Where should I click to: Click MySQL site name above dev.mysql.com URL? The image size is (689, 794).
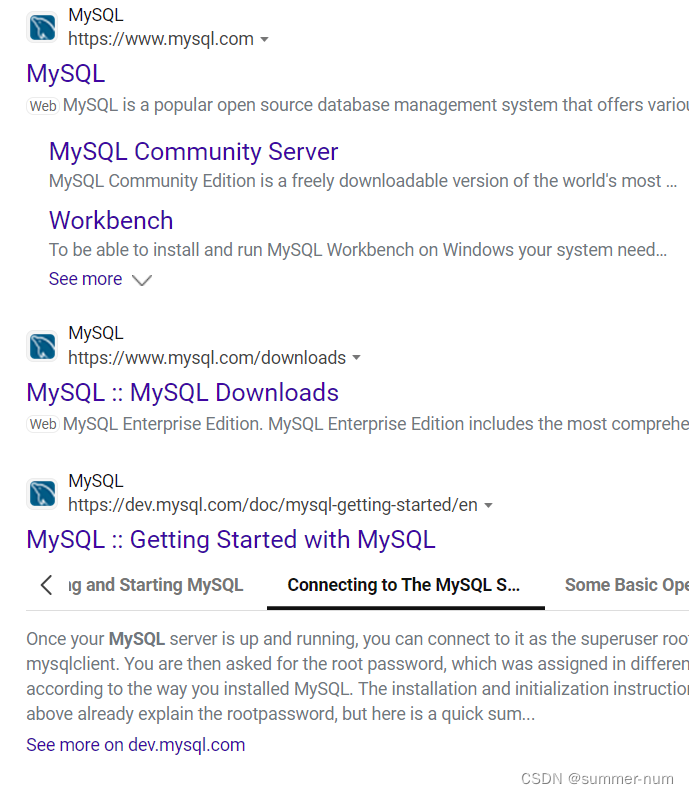tap(96, 481)
